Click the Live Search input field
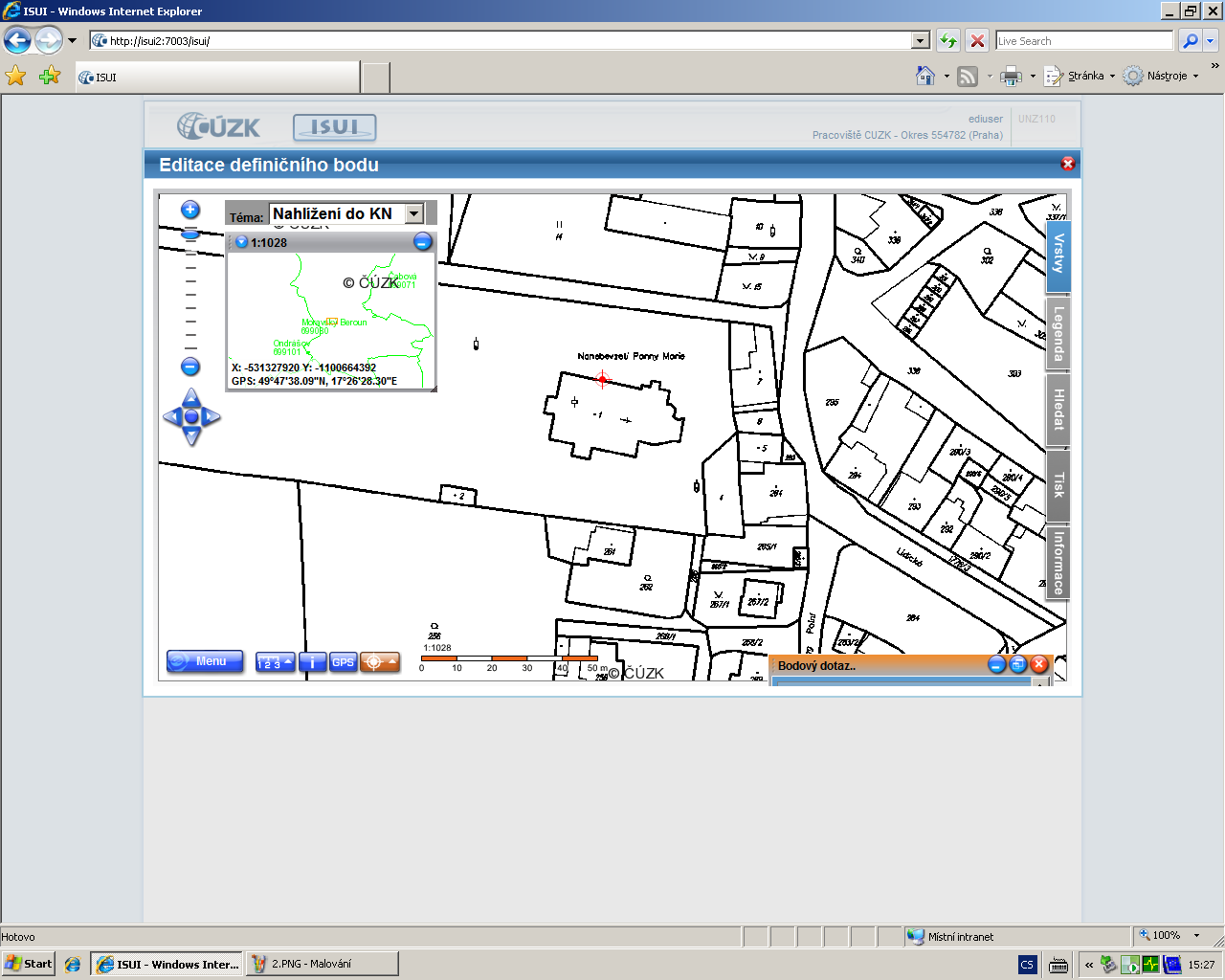1225x980 pixels. [x=1084, y=41]
